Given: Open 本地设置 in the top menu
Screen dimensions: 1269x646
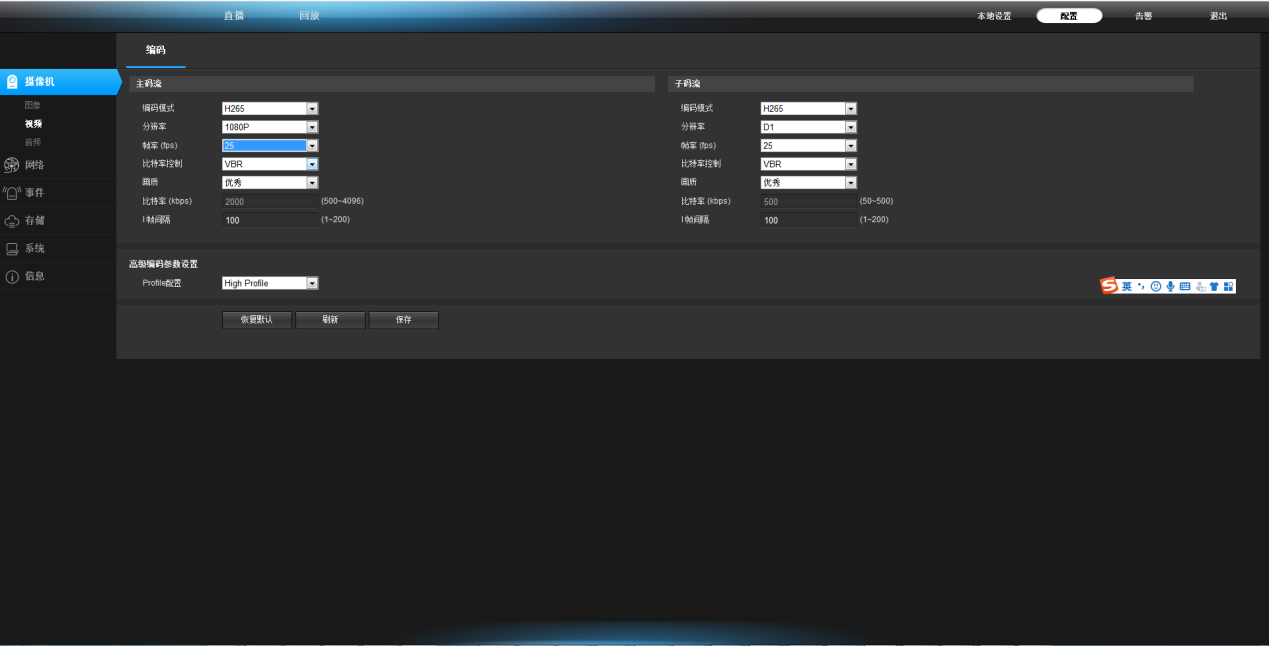Looking at the screenshot, I should tap(994, 16).
